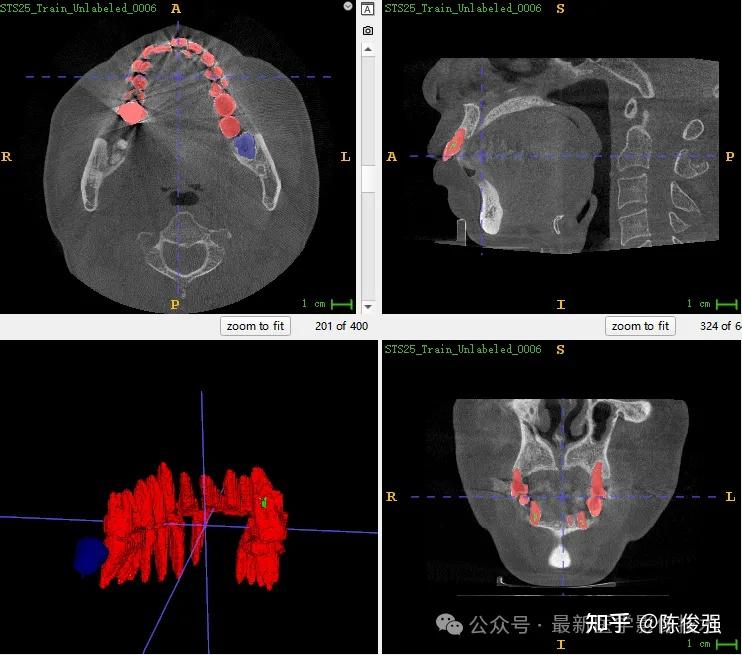
Task: Click the blue blob in the 3D view
Action: coord(91,556)
